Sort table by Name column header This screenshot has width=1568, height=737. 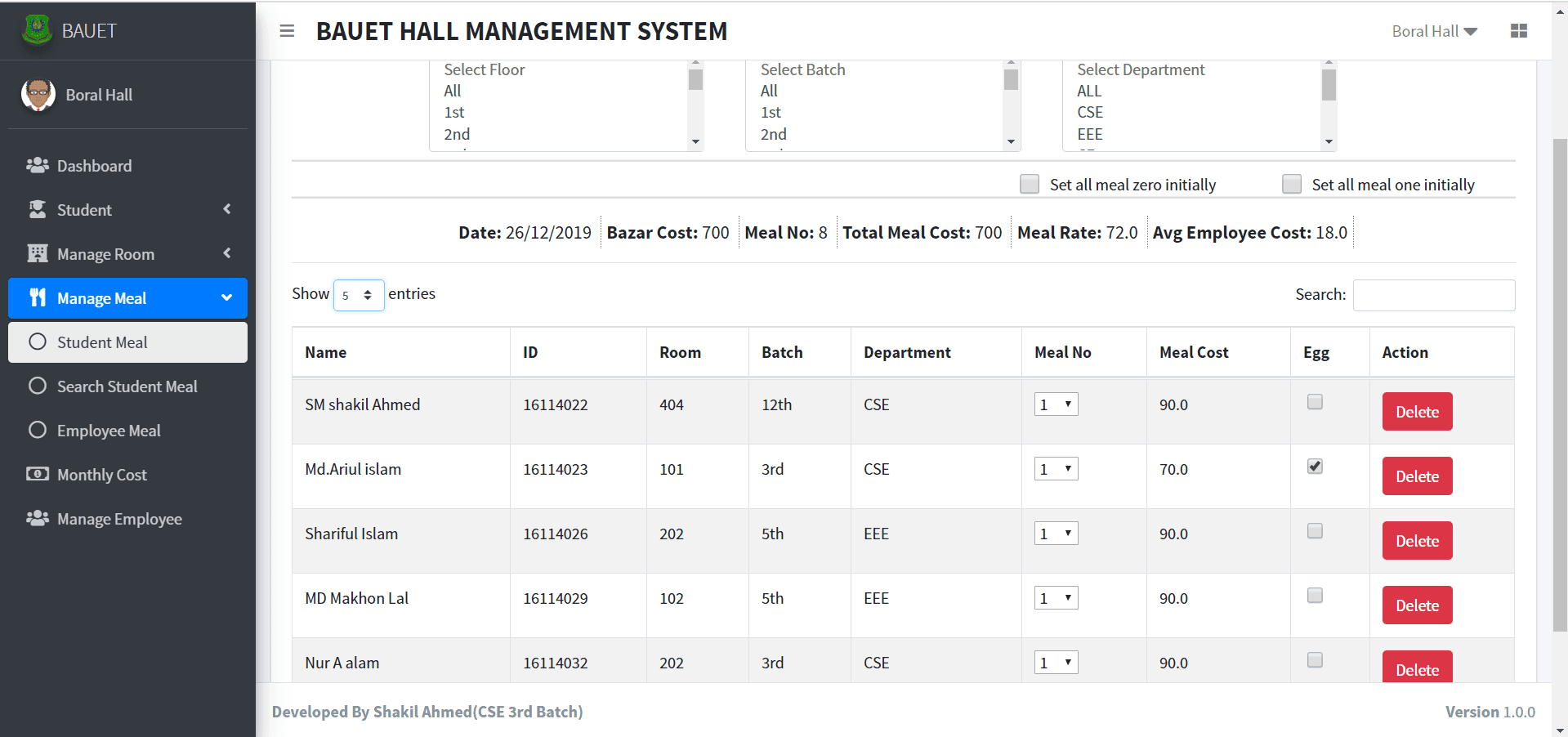click(401, 352)
